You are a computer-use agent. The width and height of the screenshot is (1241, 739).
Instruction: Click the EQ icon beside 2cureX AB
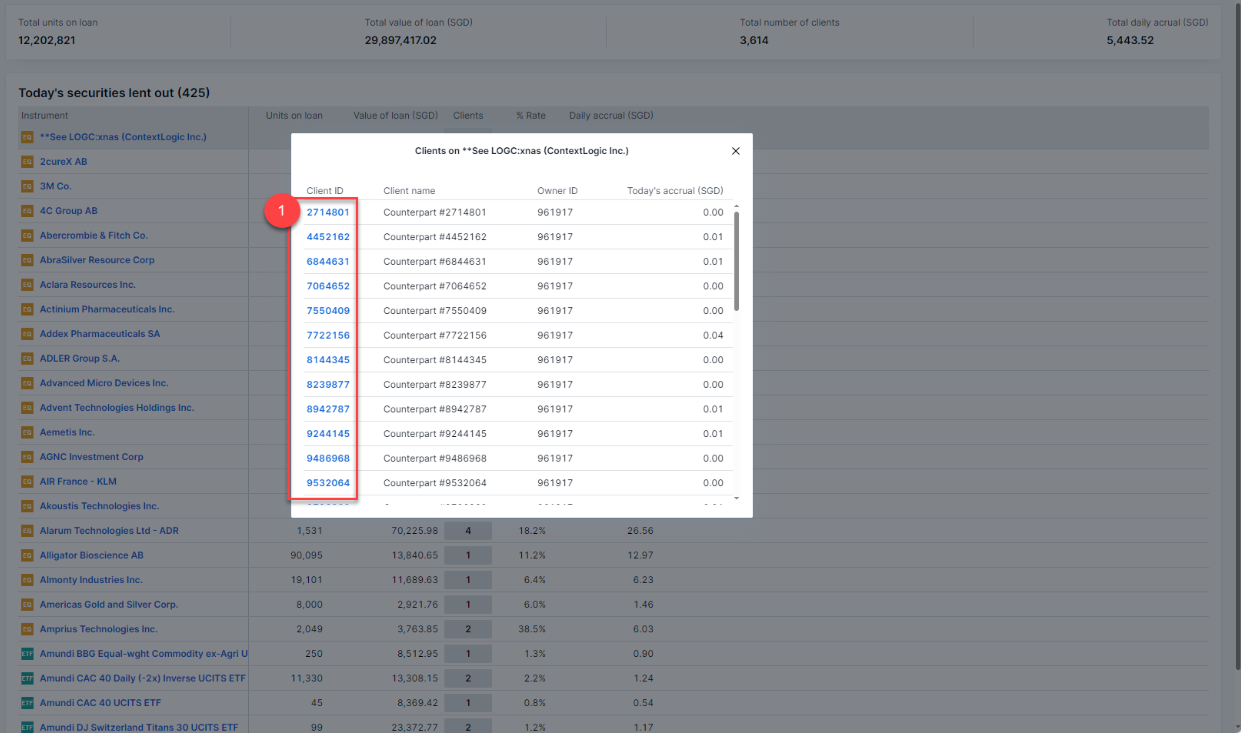pyautogui.click(x=27, y=161)
